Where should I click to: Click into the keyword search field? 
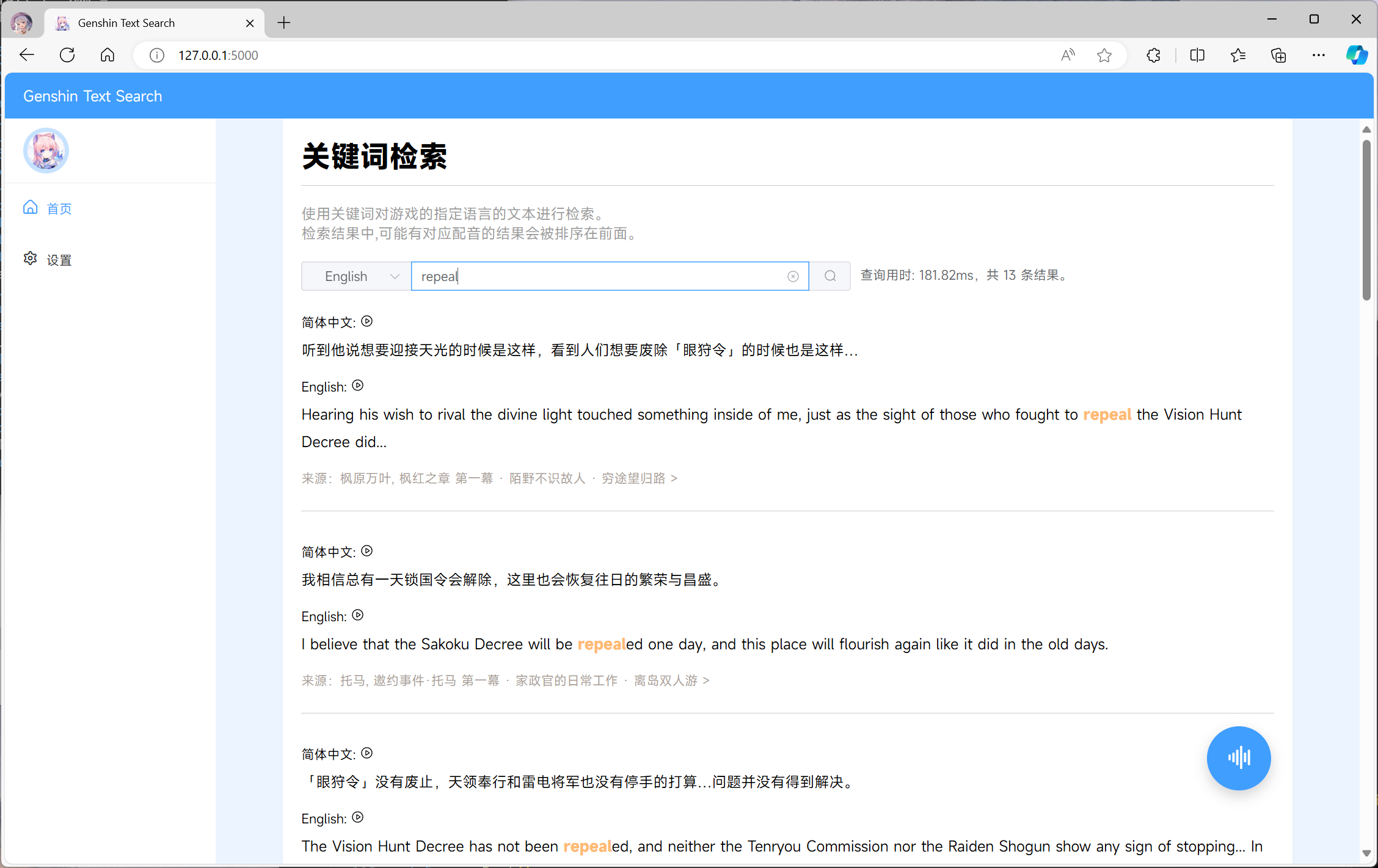599,276
